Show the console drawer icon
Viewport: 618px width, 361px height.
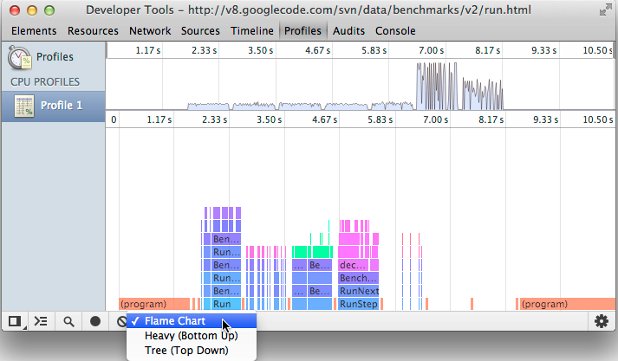41,322
